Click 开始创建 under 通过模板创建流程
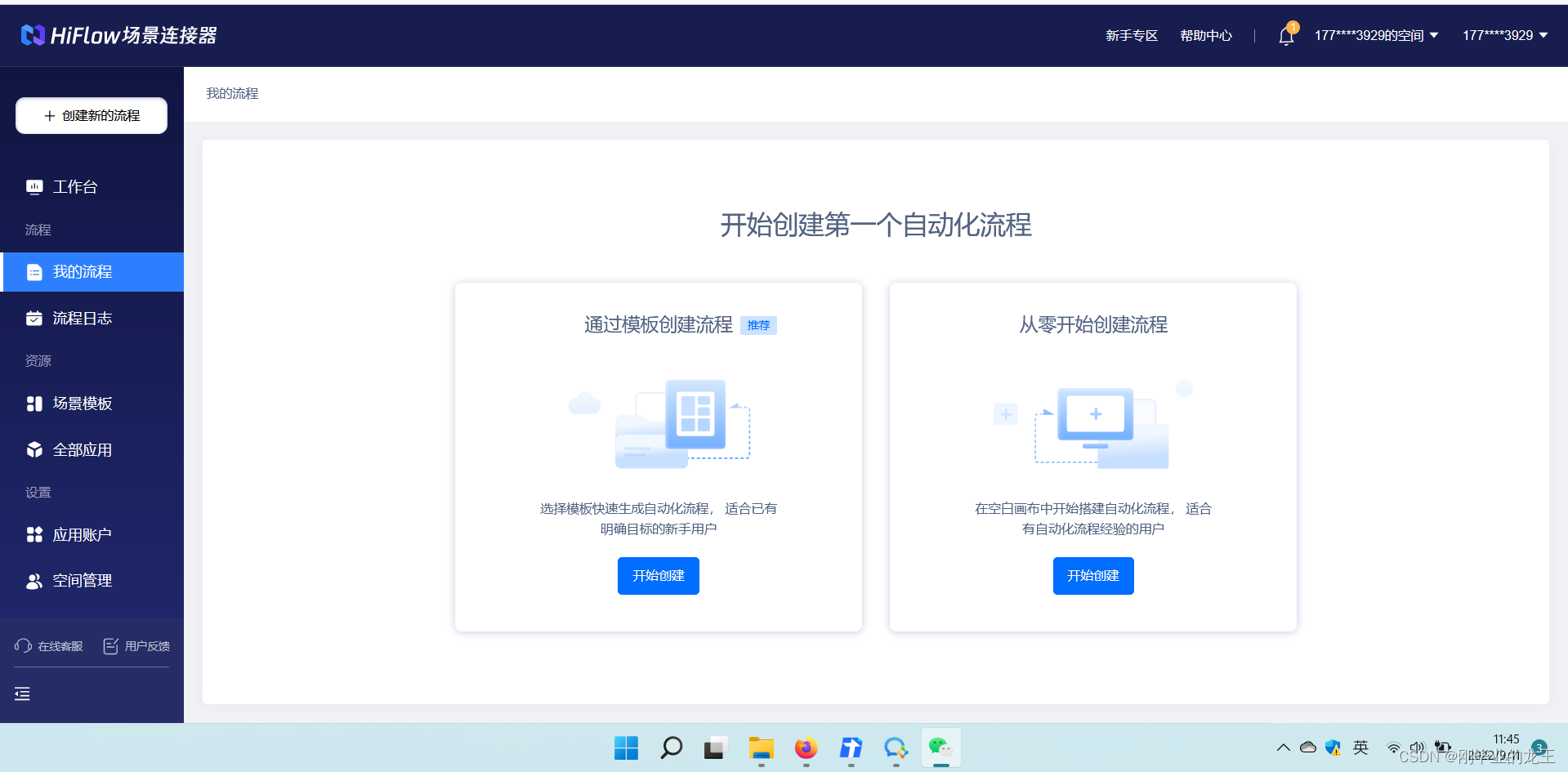This screenshot has height=772, width=1568. point(658,576)
